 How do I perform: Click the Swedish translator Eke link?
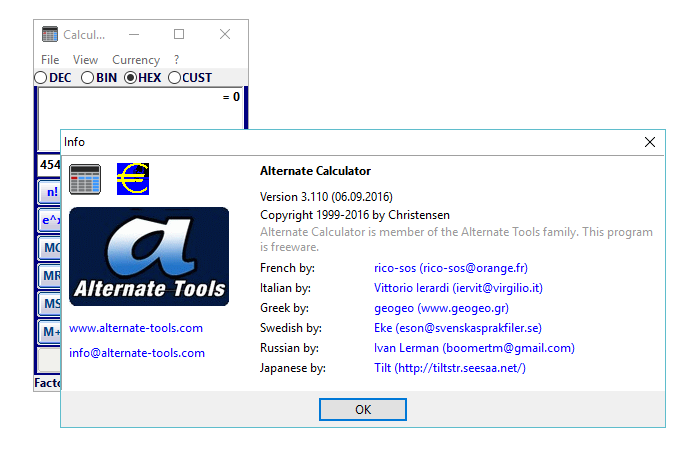click(x=458, y=328)
